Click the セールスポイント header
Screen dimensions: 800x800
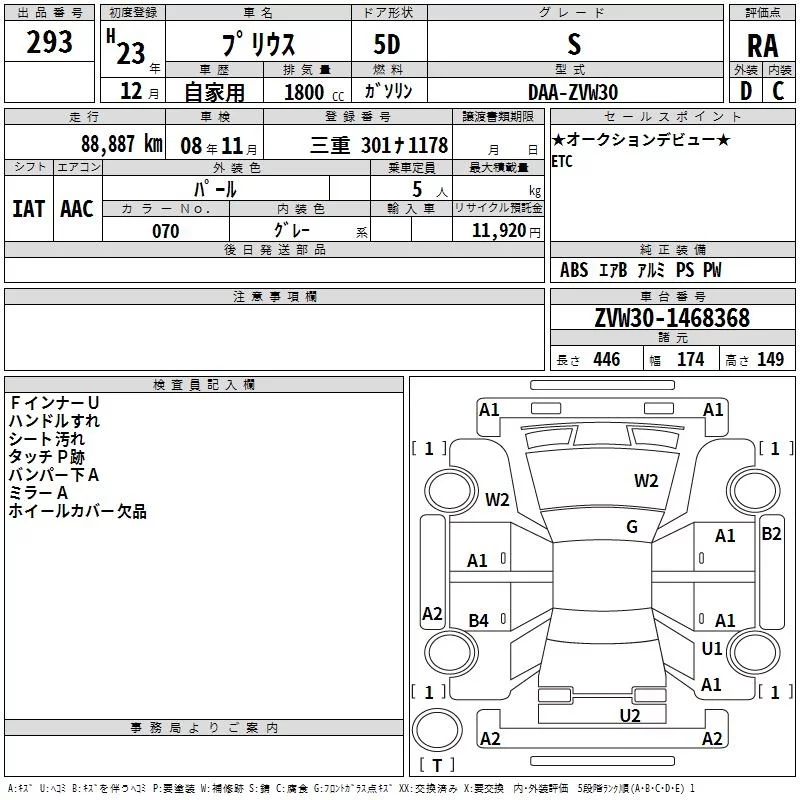672,117
